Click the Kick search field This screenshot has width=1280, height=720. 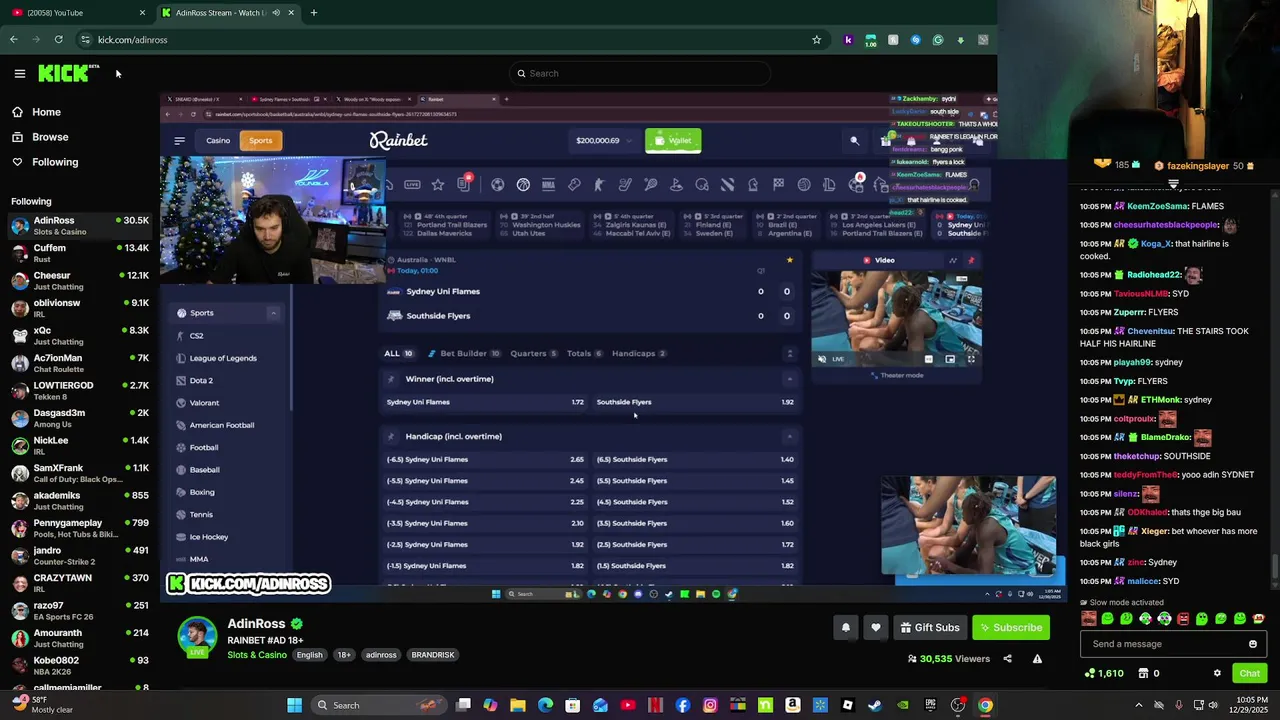(640, 73)
